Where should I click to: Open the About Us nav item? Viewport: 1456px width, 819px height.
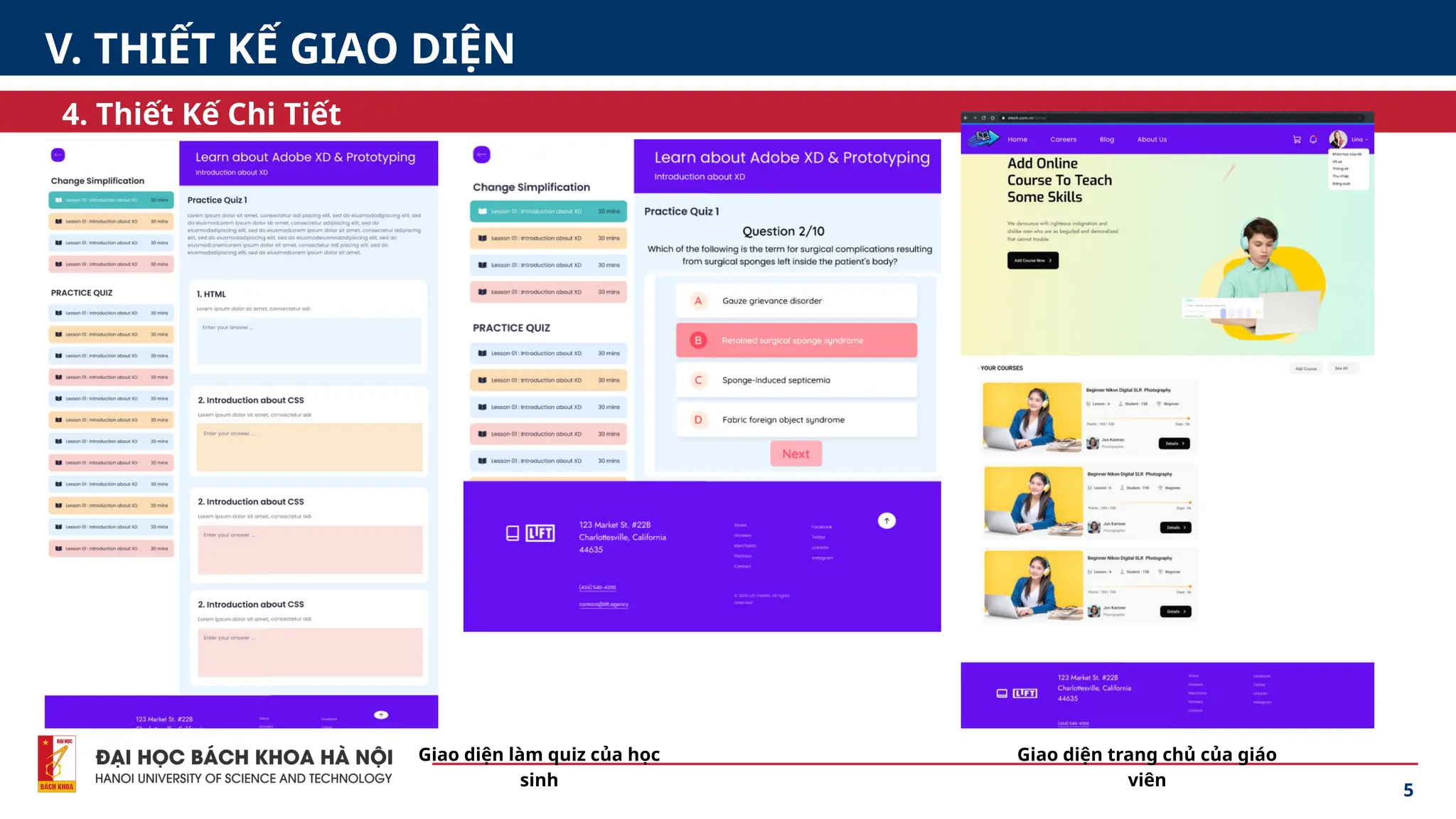pyautogui.click(x=1152, y=139)
